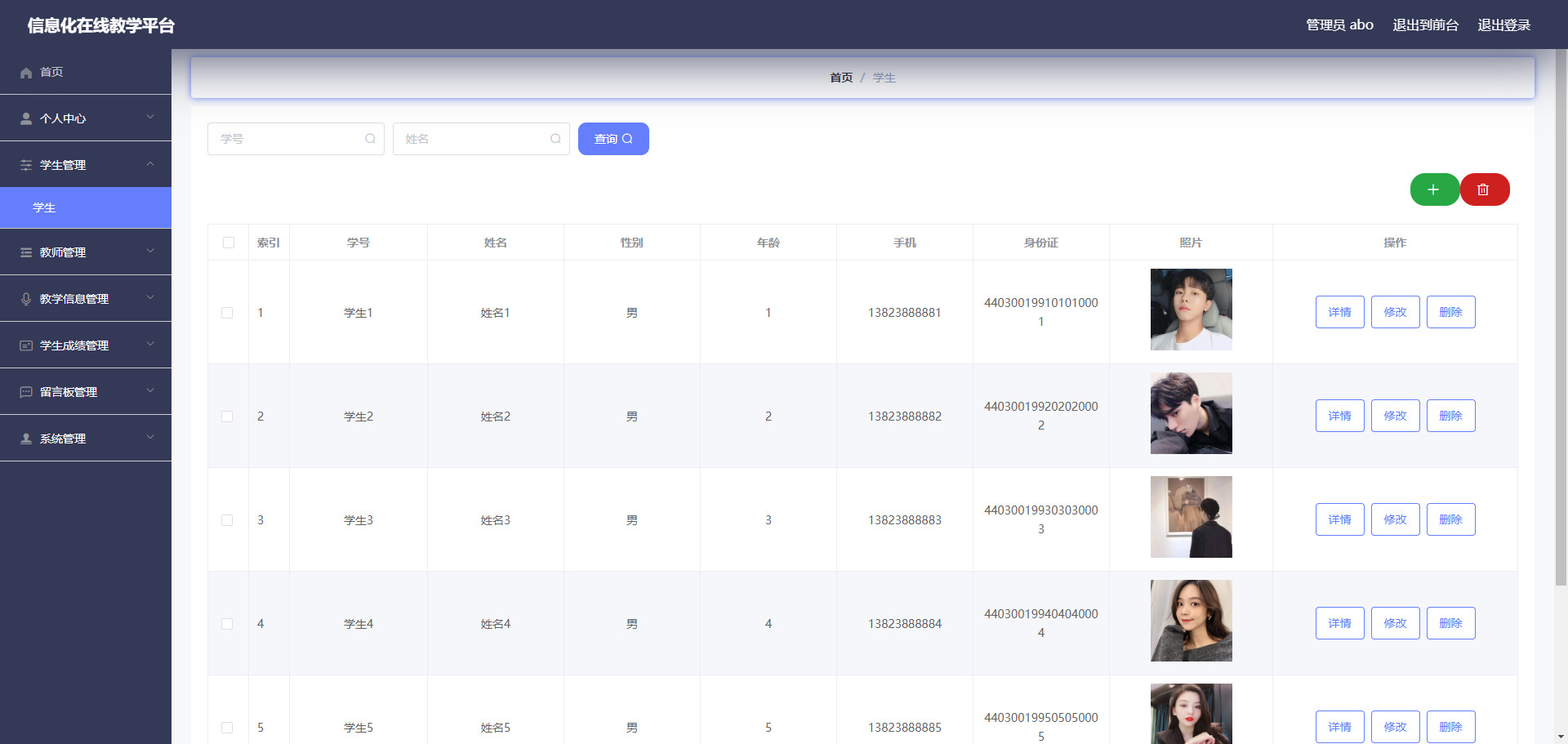Click 删除 for row 学生3

coord(1450,519)
